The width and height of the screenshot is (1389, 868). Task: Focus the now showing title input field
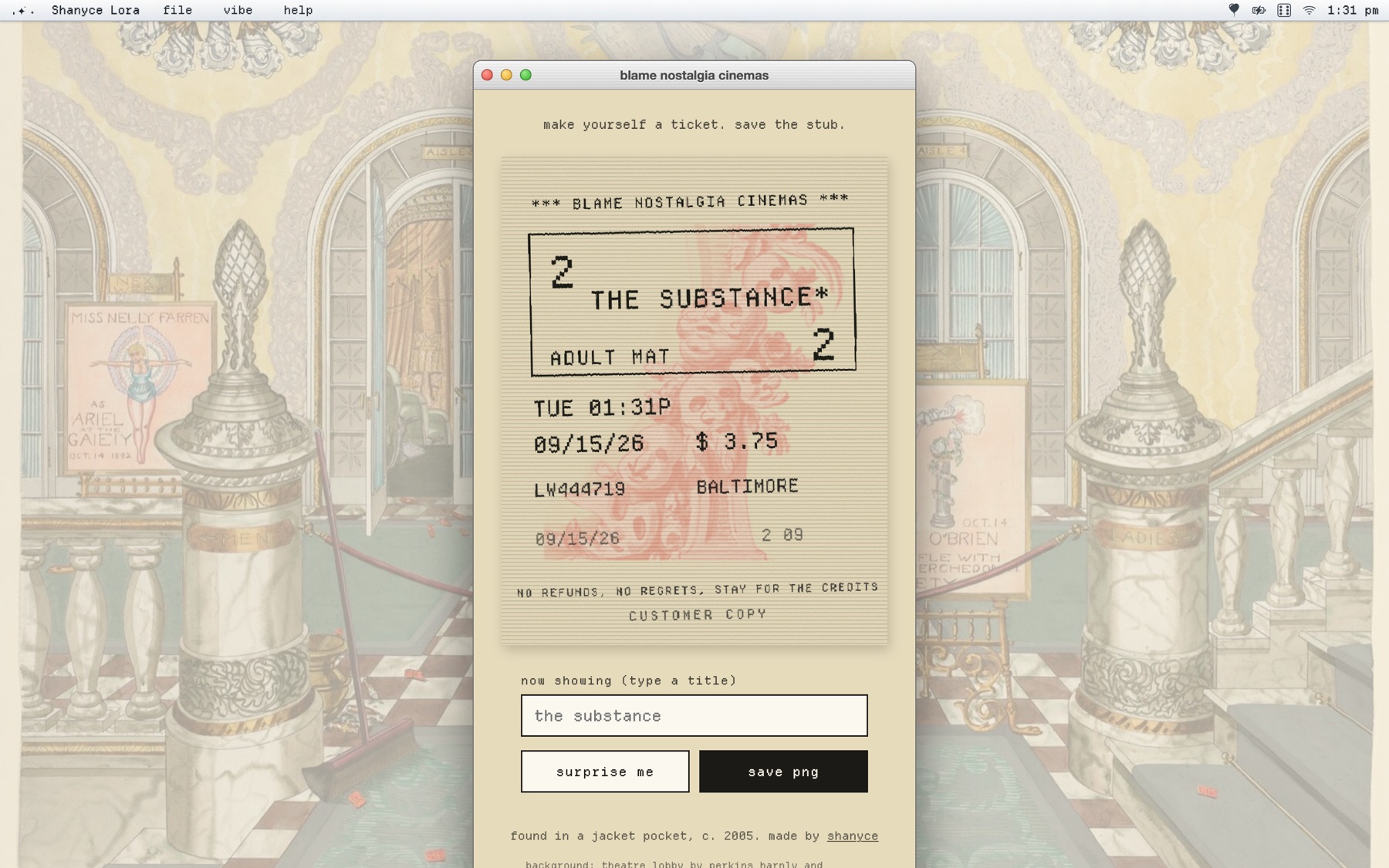tap(694, 715)
